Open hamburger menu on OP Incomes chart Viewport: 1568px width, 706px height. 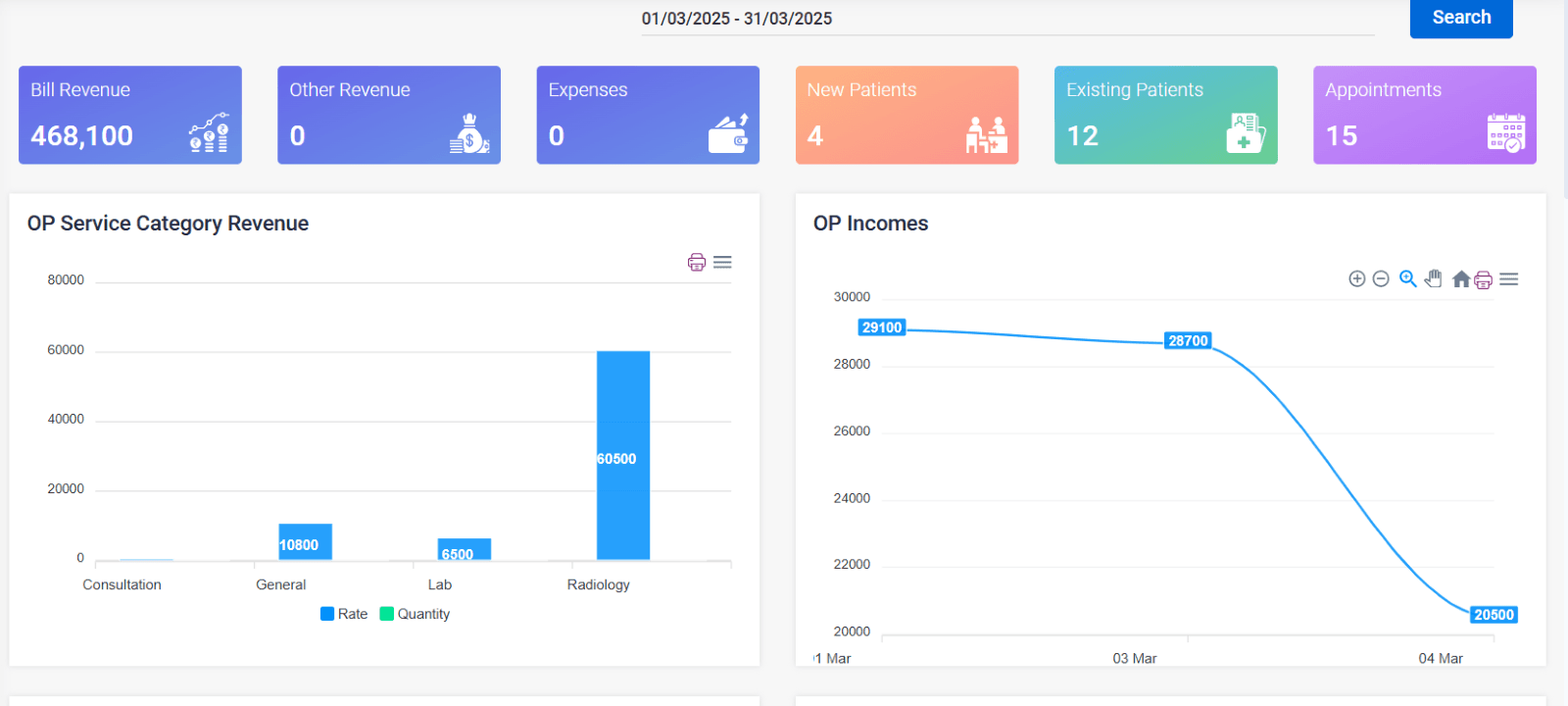(1509, 279)
